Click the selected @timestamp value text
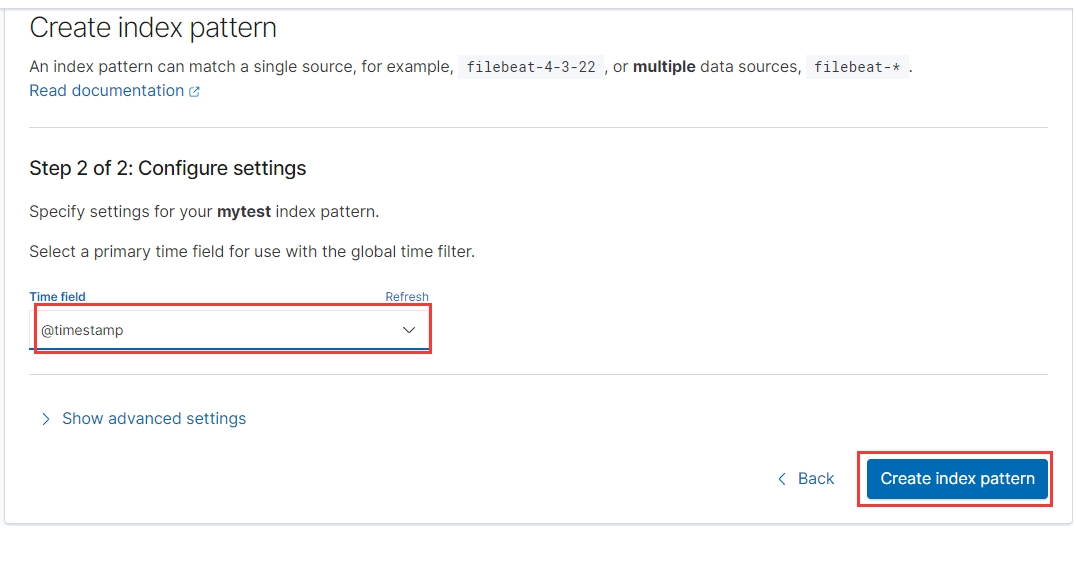This screenshot has height=567, width=1076. coord(82,330)
